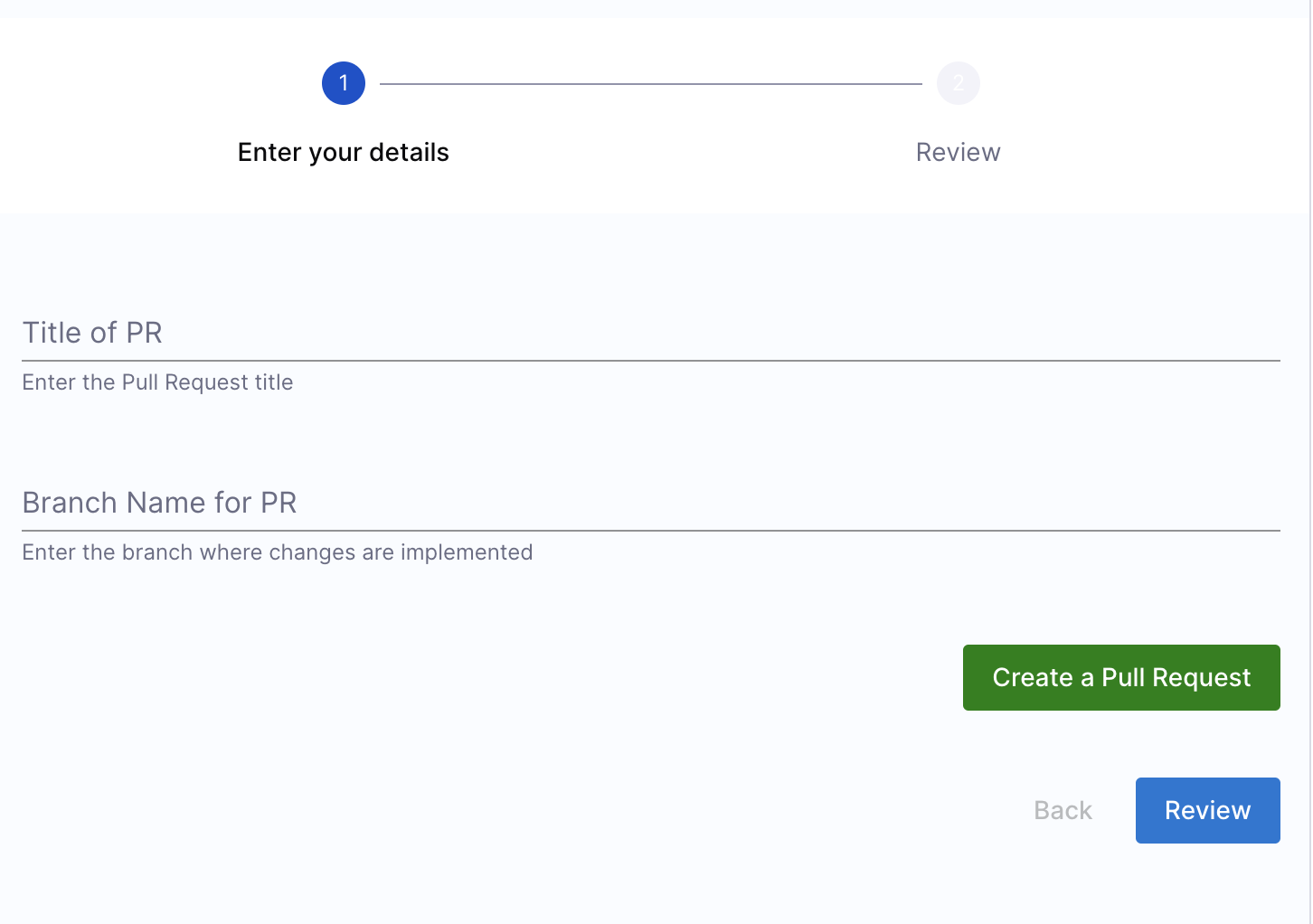This screenshot has width=1313, height=924.
Task: Click the number 1 in the blue circle
Action: click(x=344, y=83)
